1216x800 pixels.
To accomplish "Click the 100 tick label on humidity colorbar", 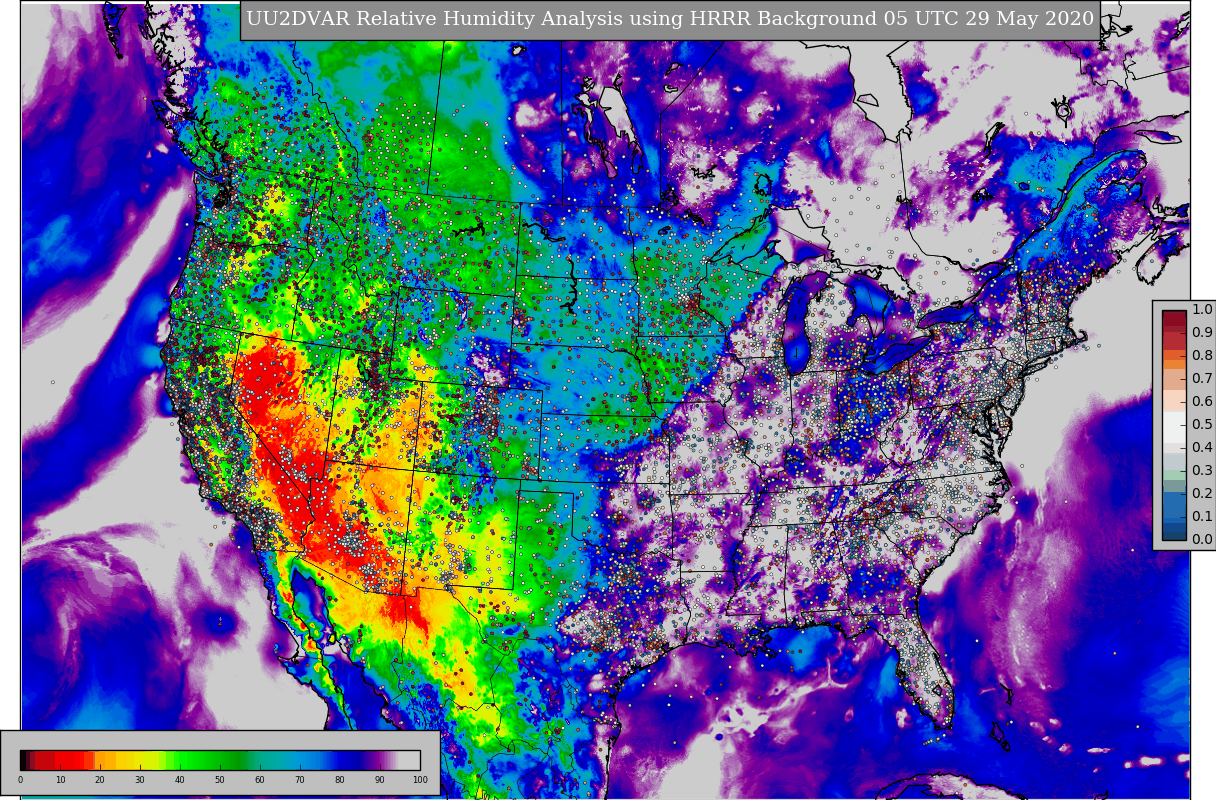I will coord(420,780).
